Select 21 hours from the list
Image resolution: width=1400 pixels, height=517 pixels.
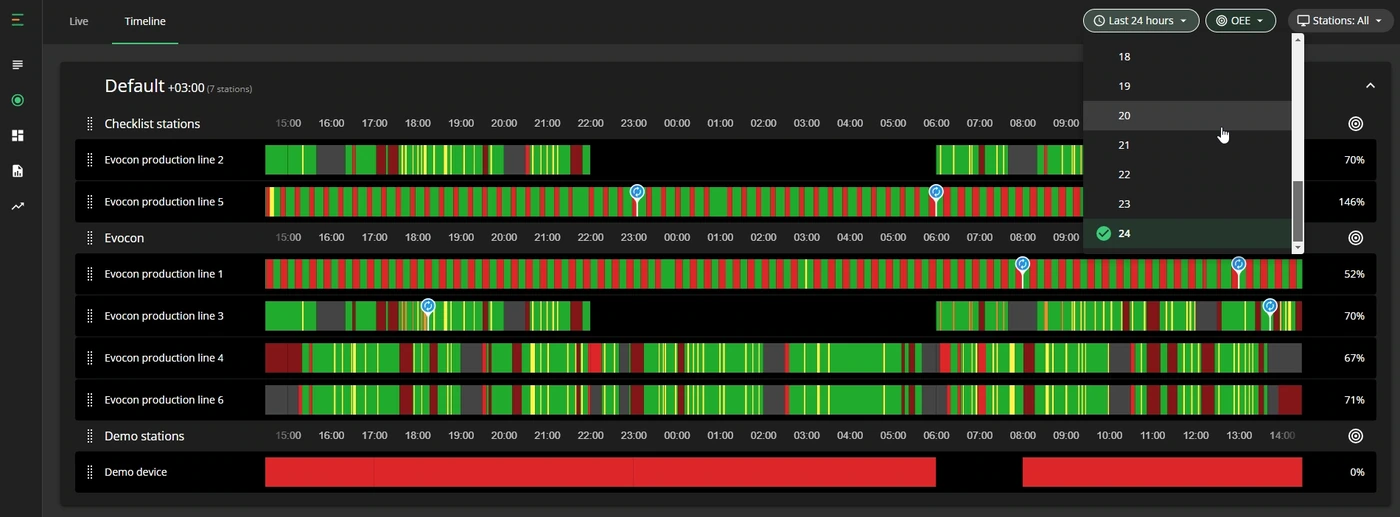coord(1187,145)
